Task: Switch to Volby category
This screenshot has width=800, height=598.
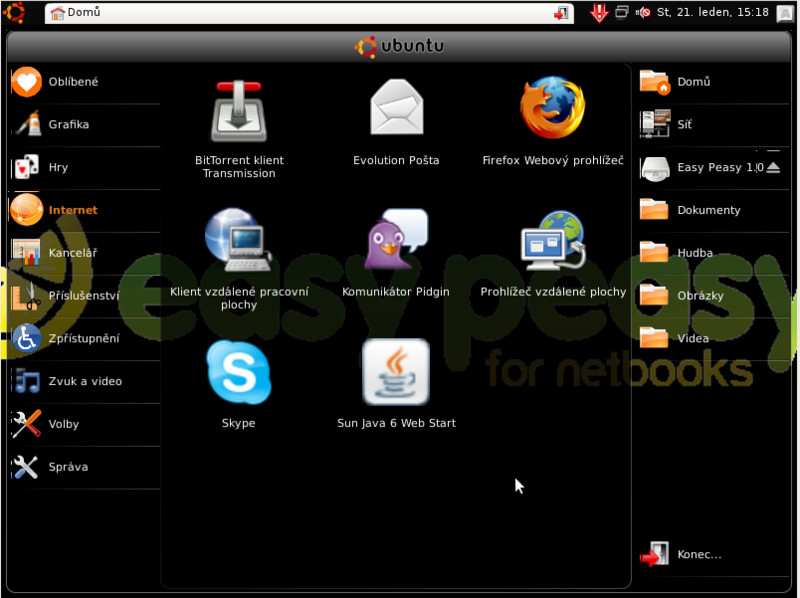Action: click(85, 425)
